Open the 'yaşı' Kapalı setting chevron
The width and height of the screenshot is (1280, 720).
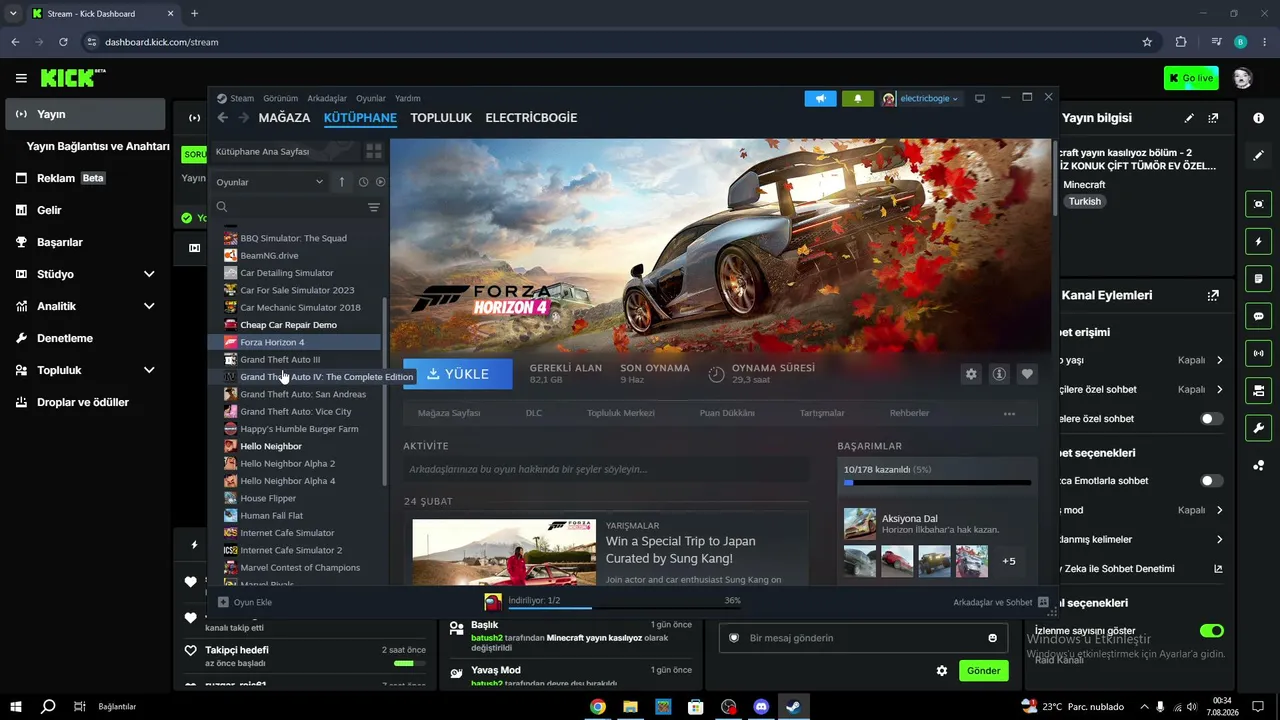click(1219, 360)
